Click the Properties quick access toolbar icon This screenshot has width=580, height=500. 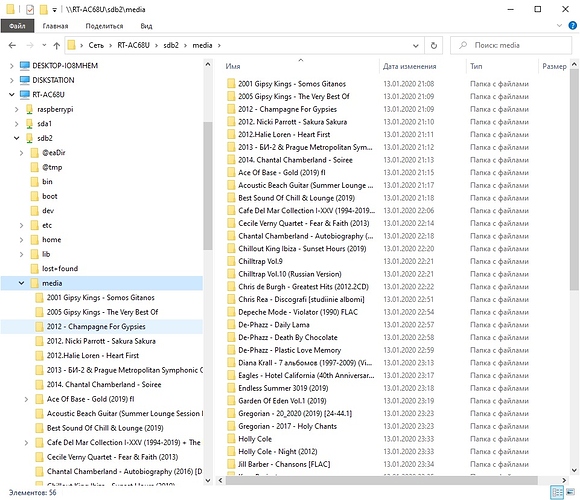pos(30,9)
